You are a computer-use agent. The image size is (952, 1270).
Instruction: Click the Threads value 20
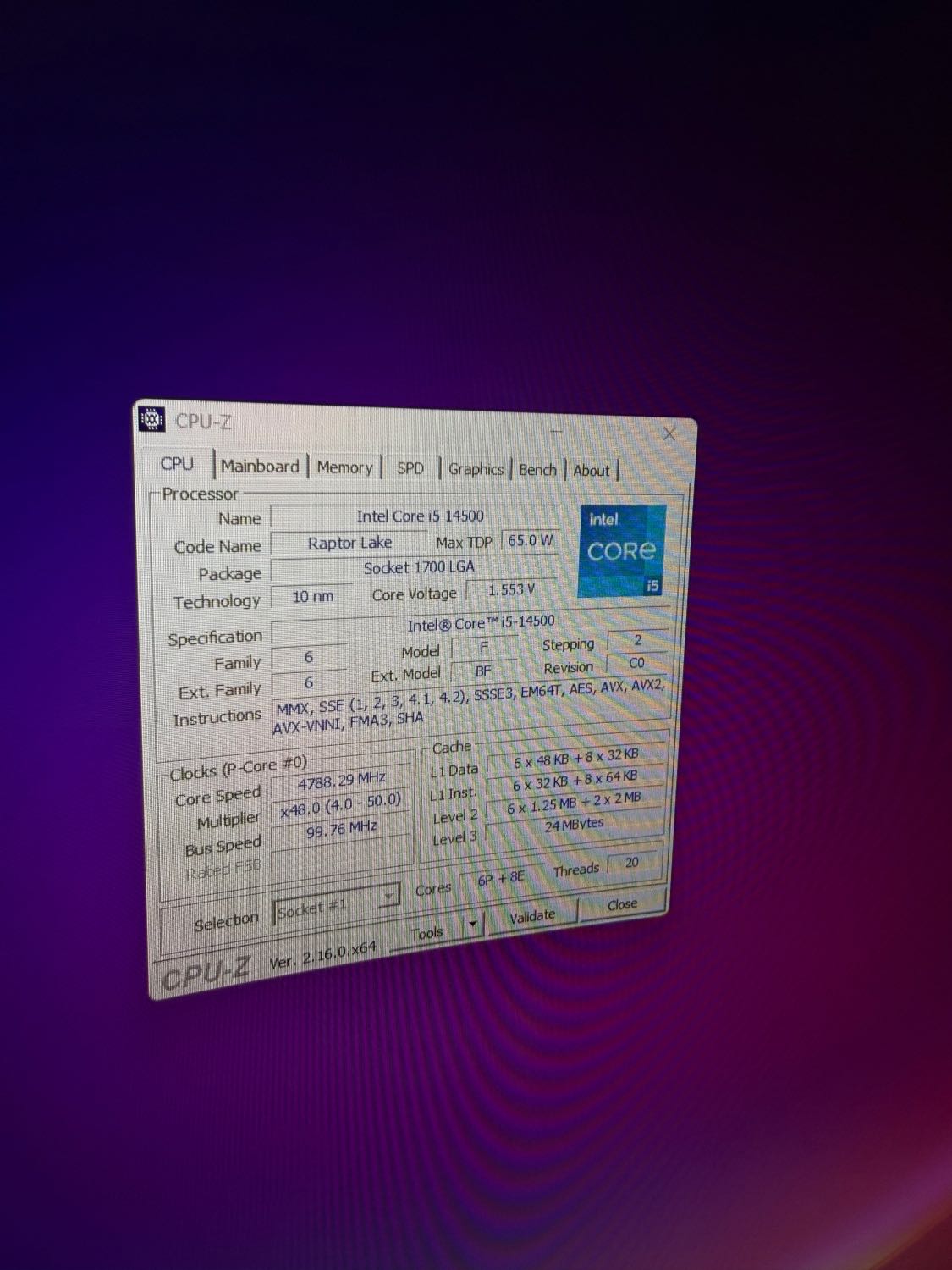click(632, 863)
